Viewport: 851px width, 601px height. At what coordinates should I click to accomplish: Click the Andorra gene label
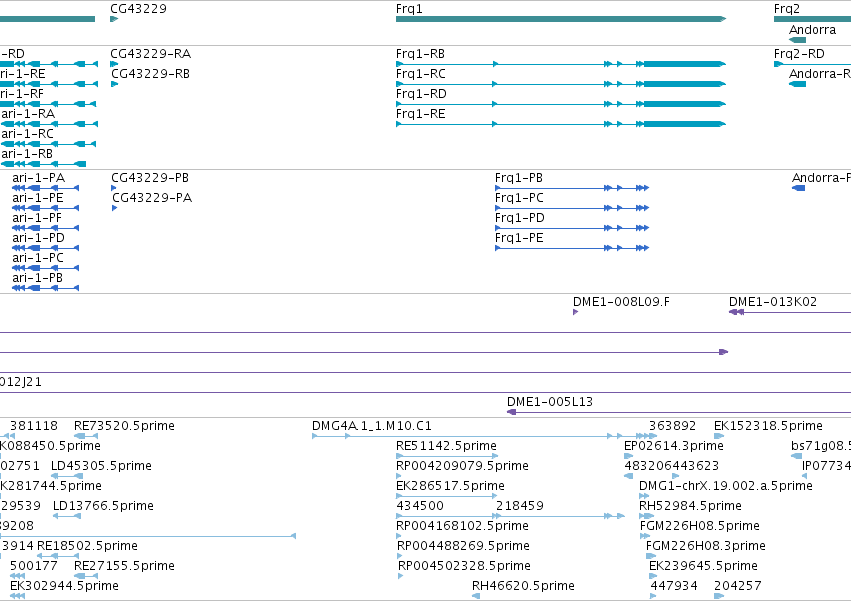(812, 30)
